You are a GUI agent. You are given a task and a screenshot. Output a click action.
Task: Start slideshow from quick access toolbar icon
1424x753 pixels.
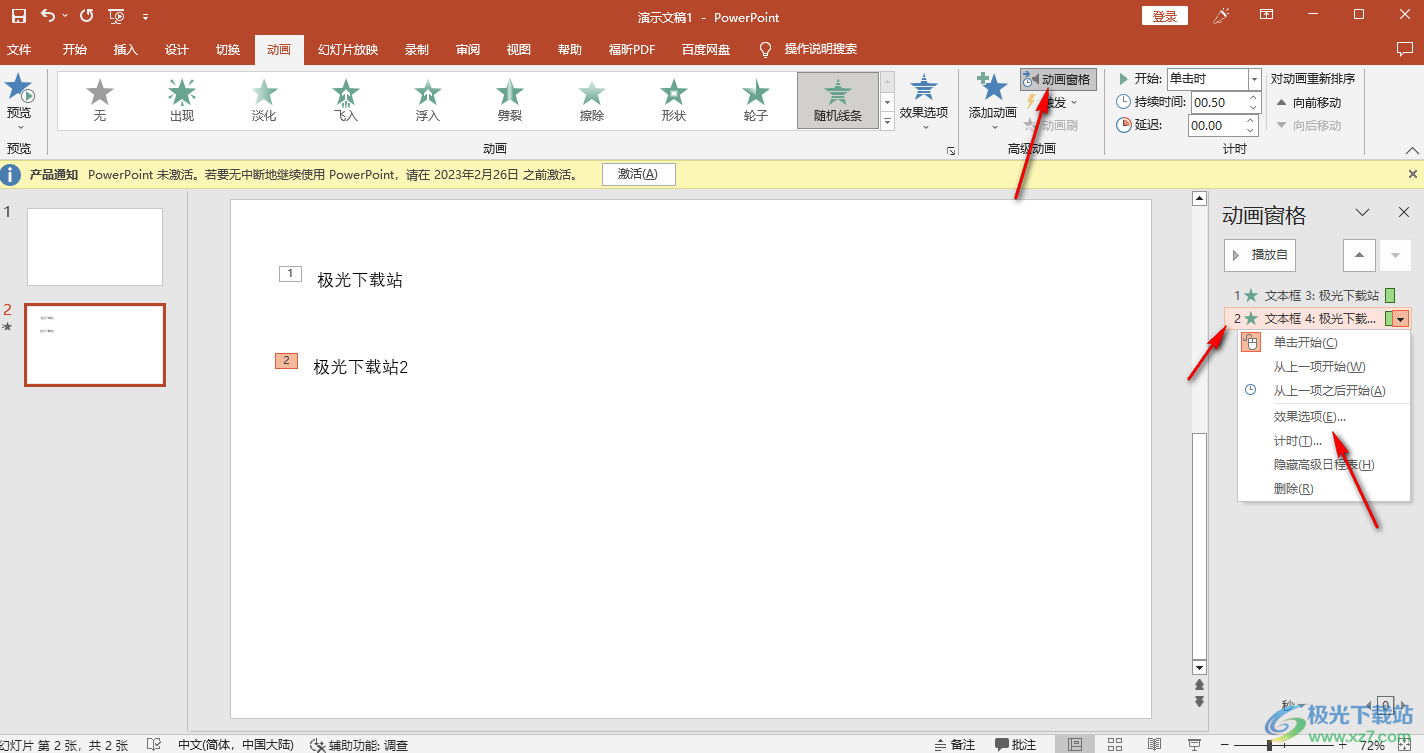[x=117, y=16]
